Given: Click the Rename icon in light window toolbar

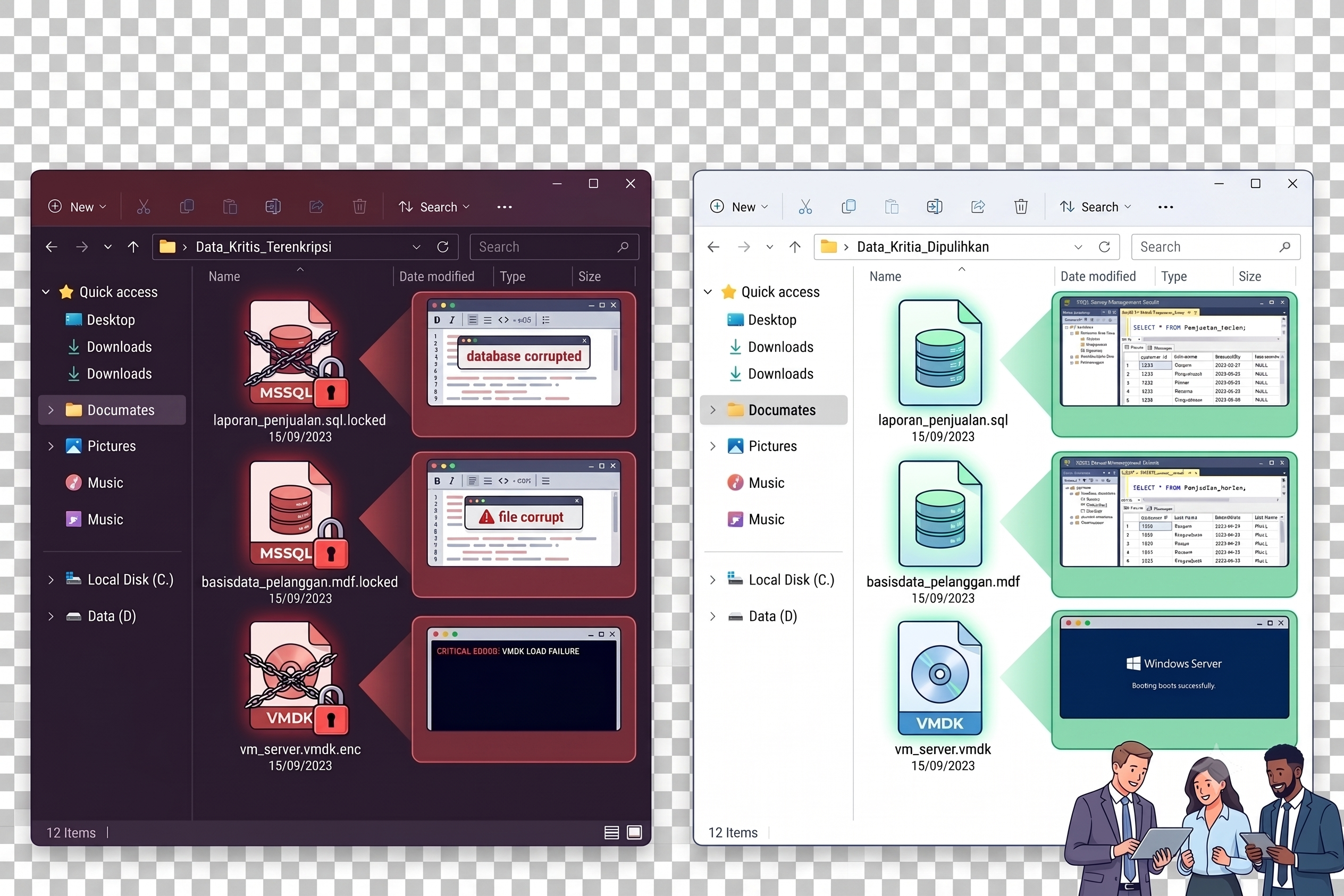Looking at the screenshot, I should tap(935, 206).
